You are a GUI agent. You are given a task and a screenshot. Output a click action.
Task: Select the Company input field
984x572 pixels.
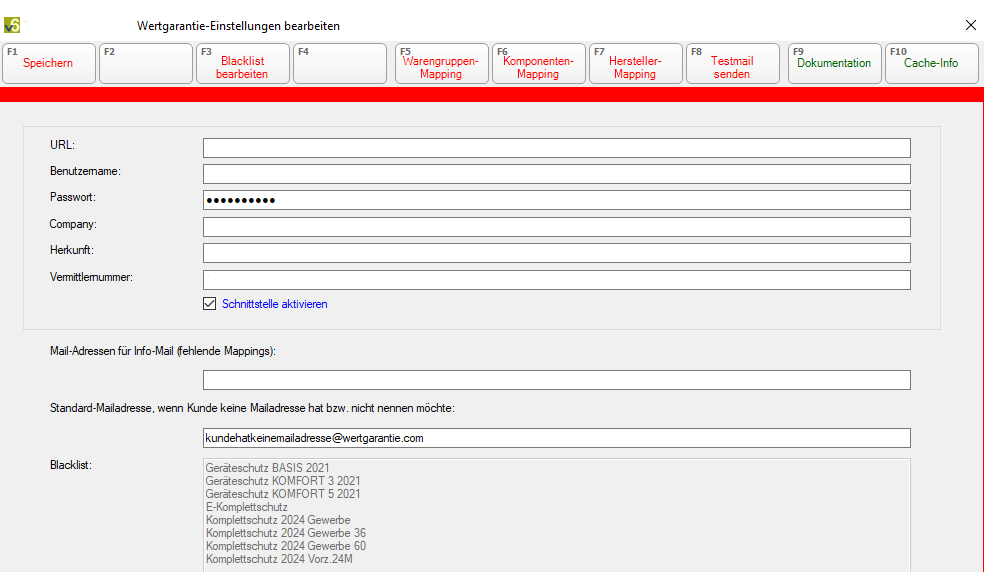(556, 227)
